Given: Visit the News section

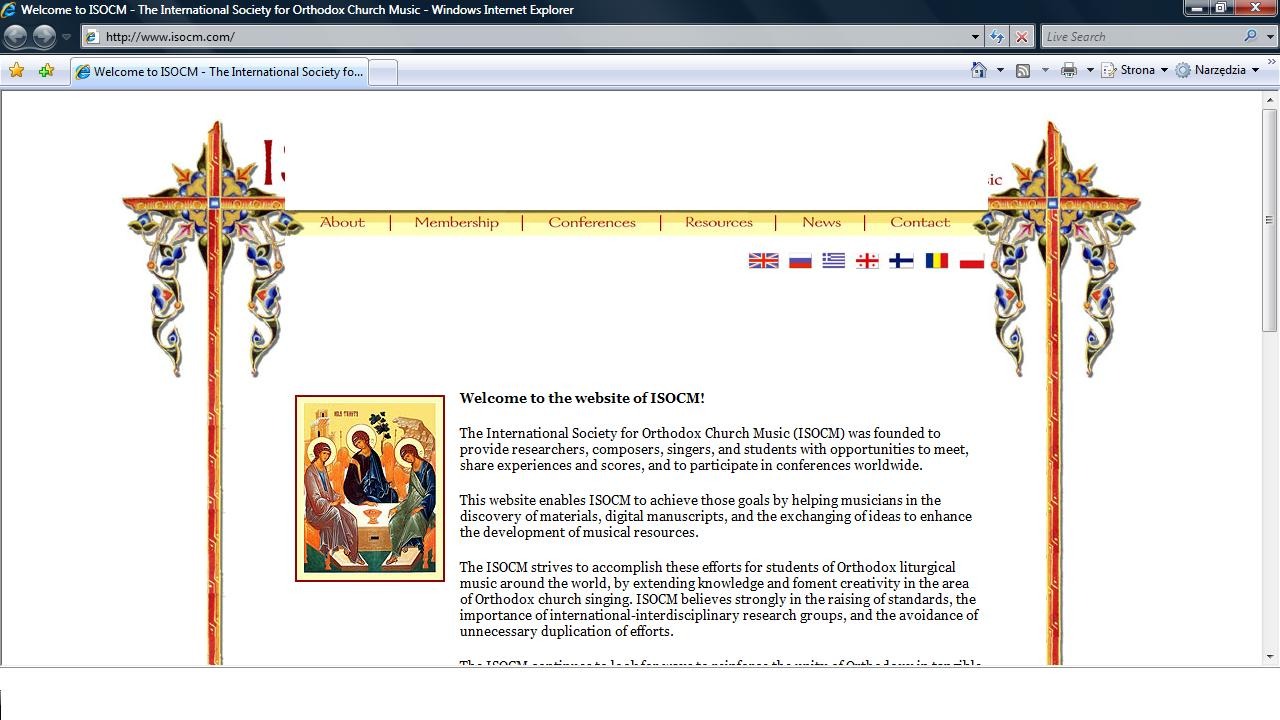Looking at the screenshot, I should pos(821,222).
